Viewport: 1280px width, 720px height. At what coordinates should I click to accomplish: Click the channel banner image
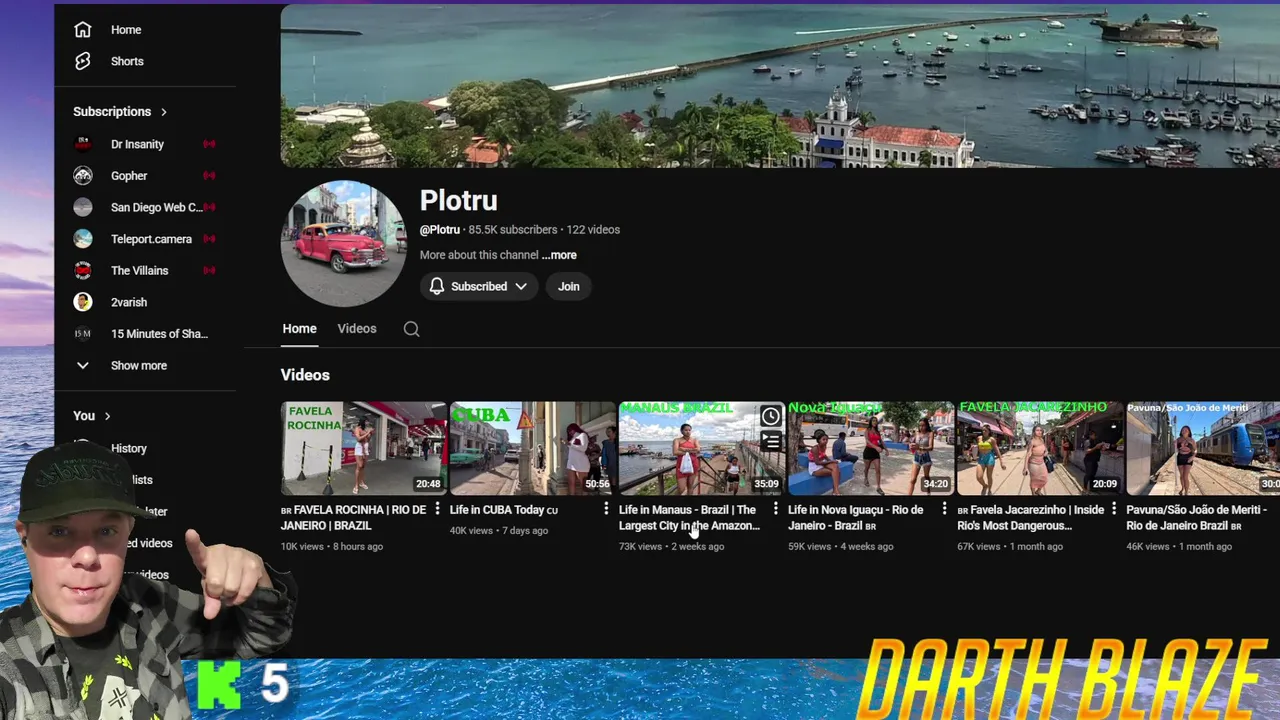click(x=780, y=86)
